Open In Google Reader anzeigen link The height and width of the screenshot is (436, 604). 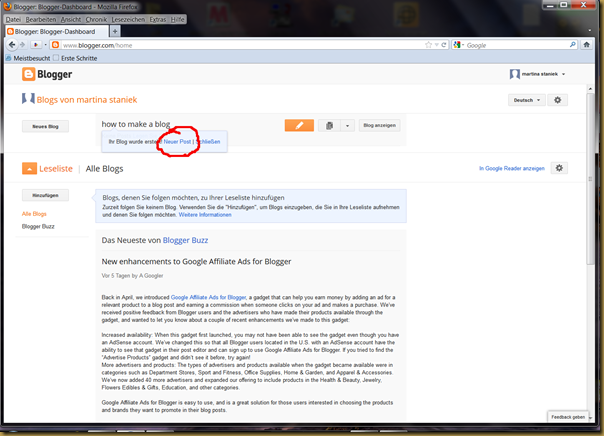coord(512,168)
